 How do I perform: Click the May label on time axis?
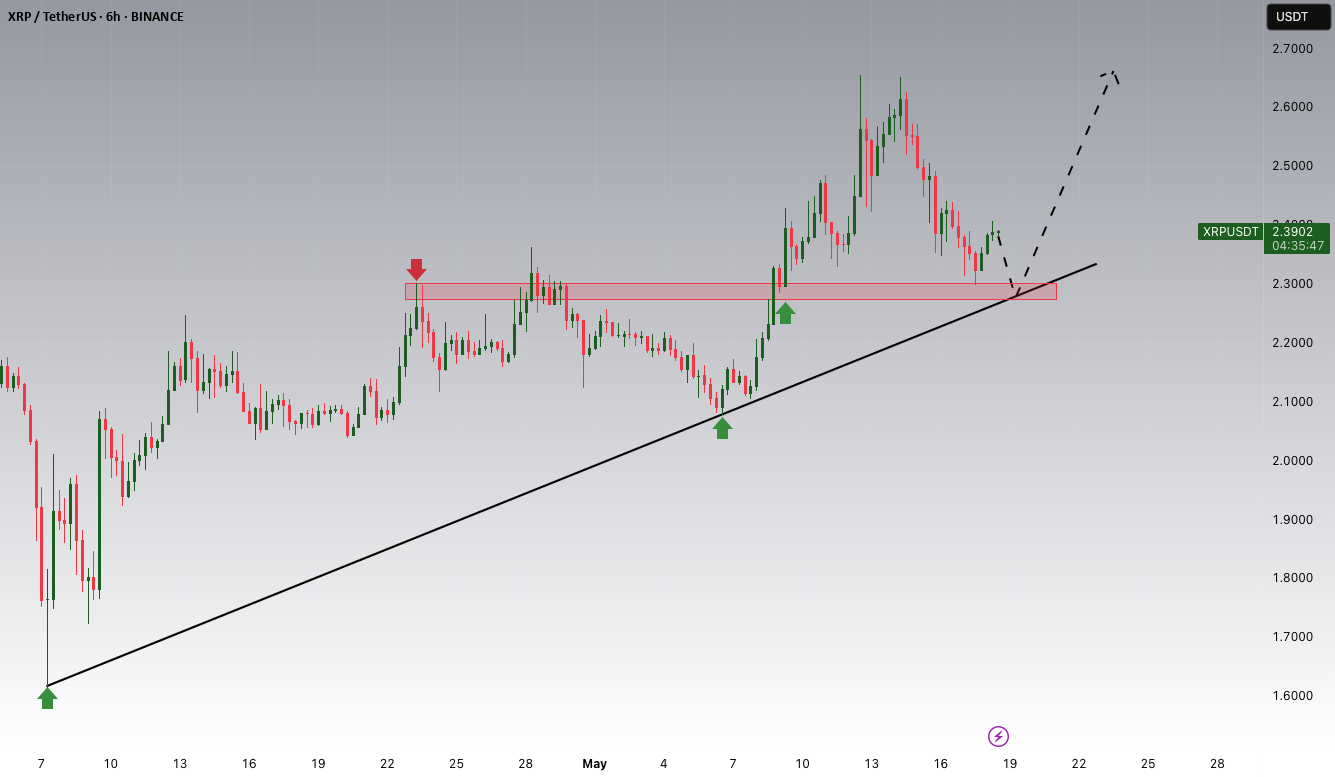click(595, 764)
